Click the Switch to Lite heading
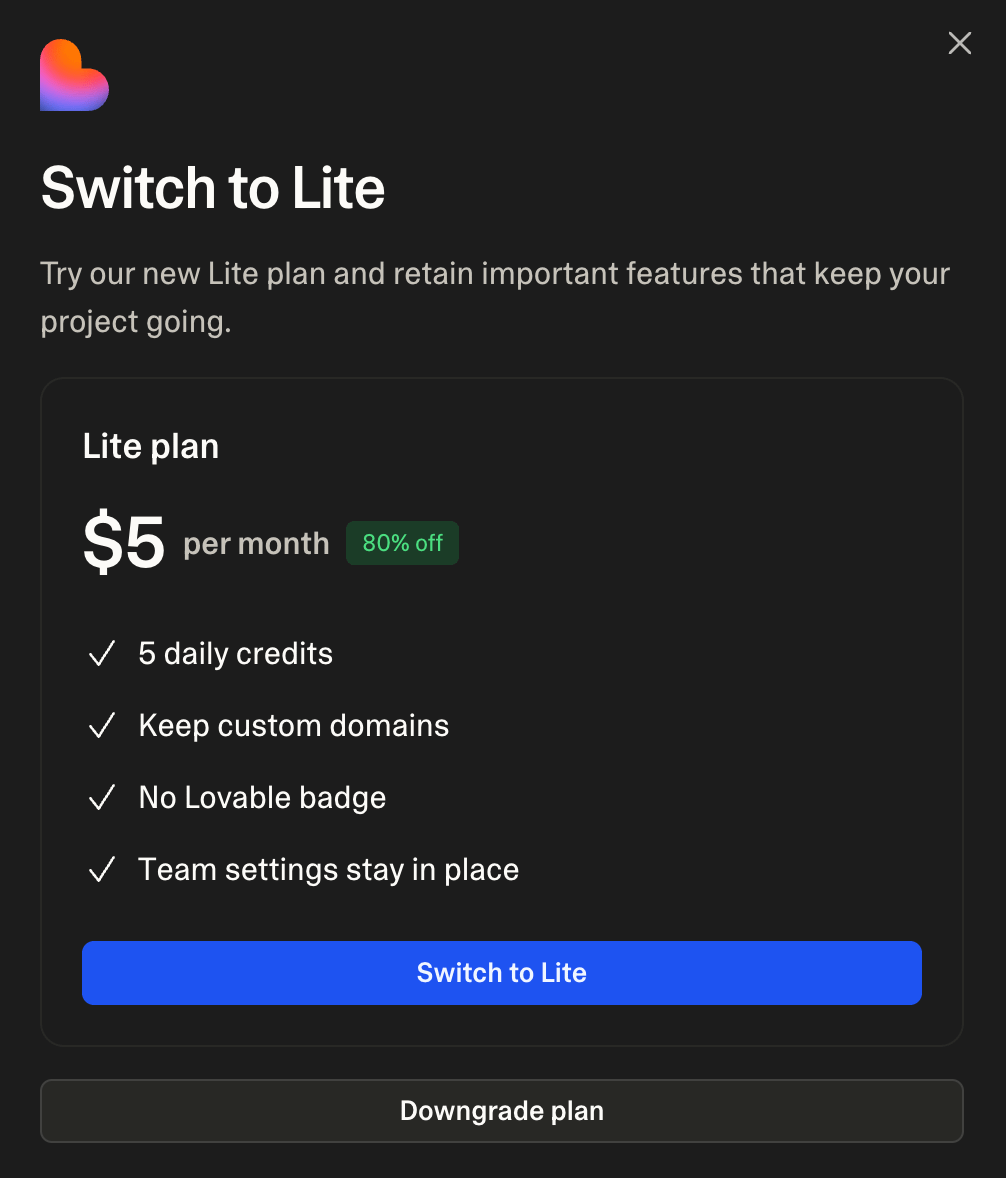This screenshot has height=1178, width=1006. [212, 187]
